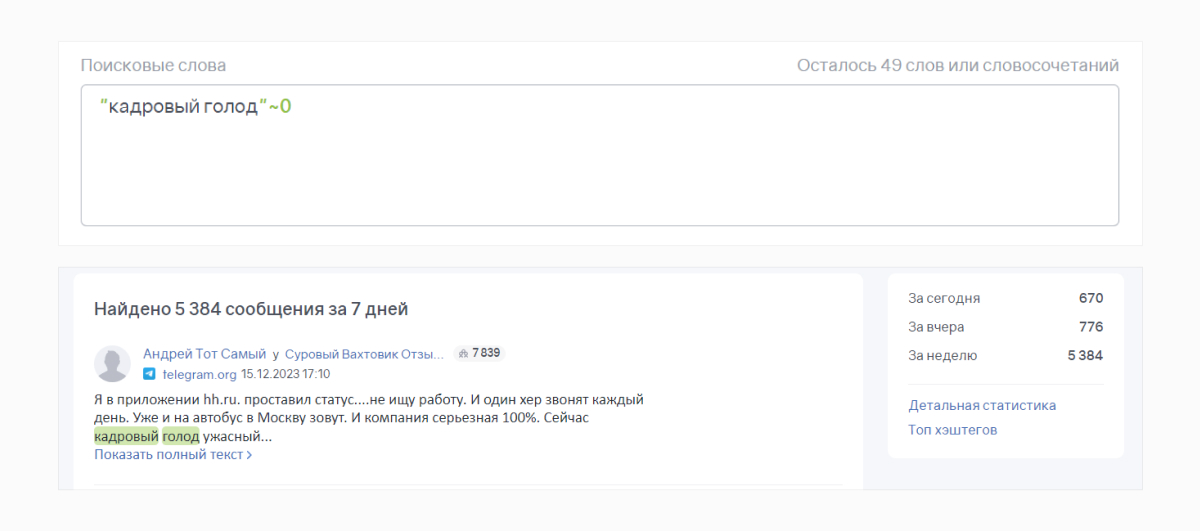Click the highlighted word 'голод'
Screen dimensions: 1200x531
click(181, 436)
